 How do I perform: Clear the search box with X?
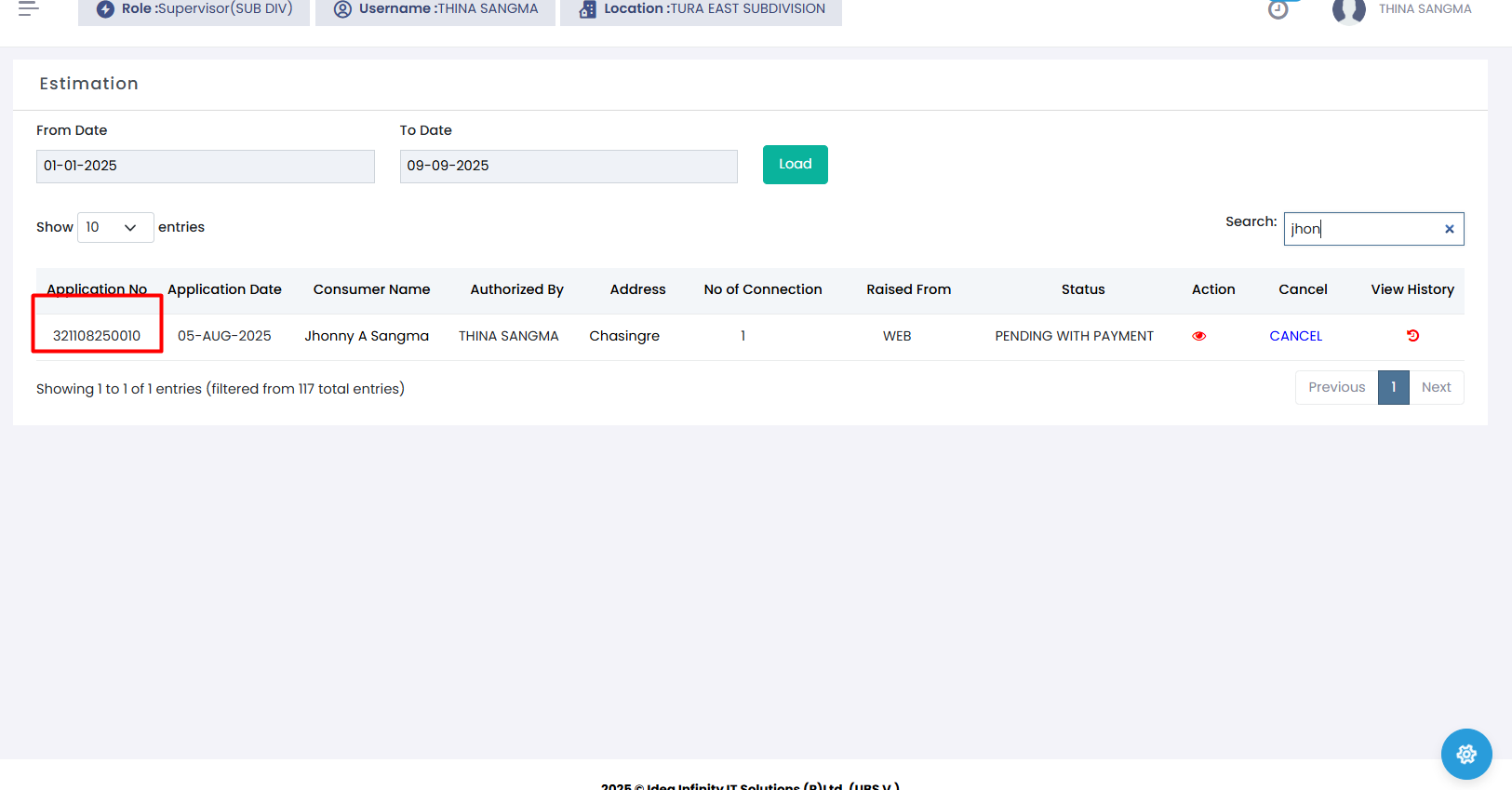click(x=1449, y=229)
